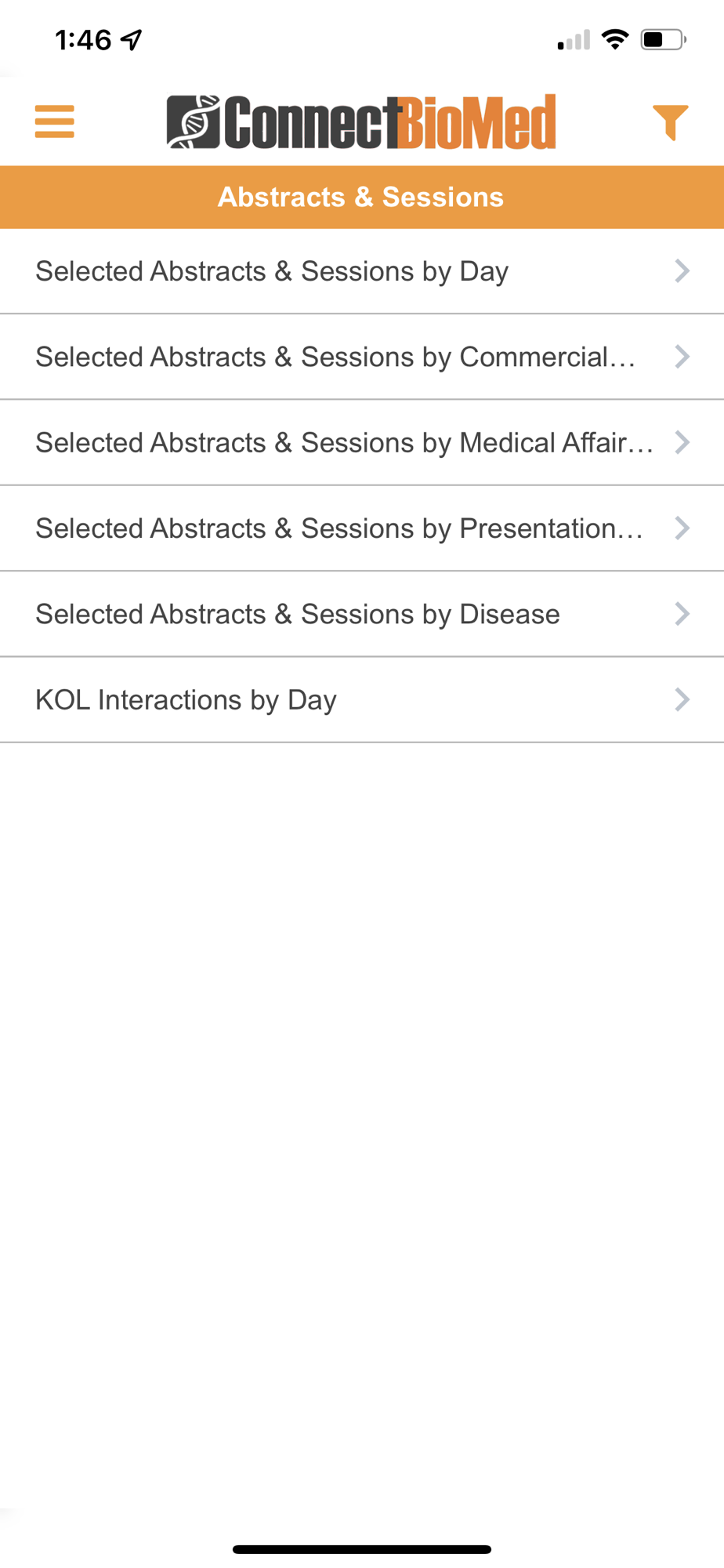Expand chevron for Sessions by Presentation
The width and height of the screenshot is (724, 1568).
coord(682,528)
